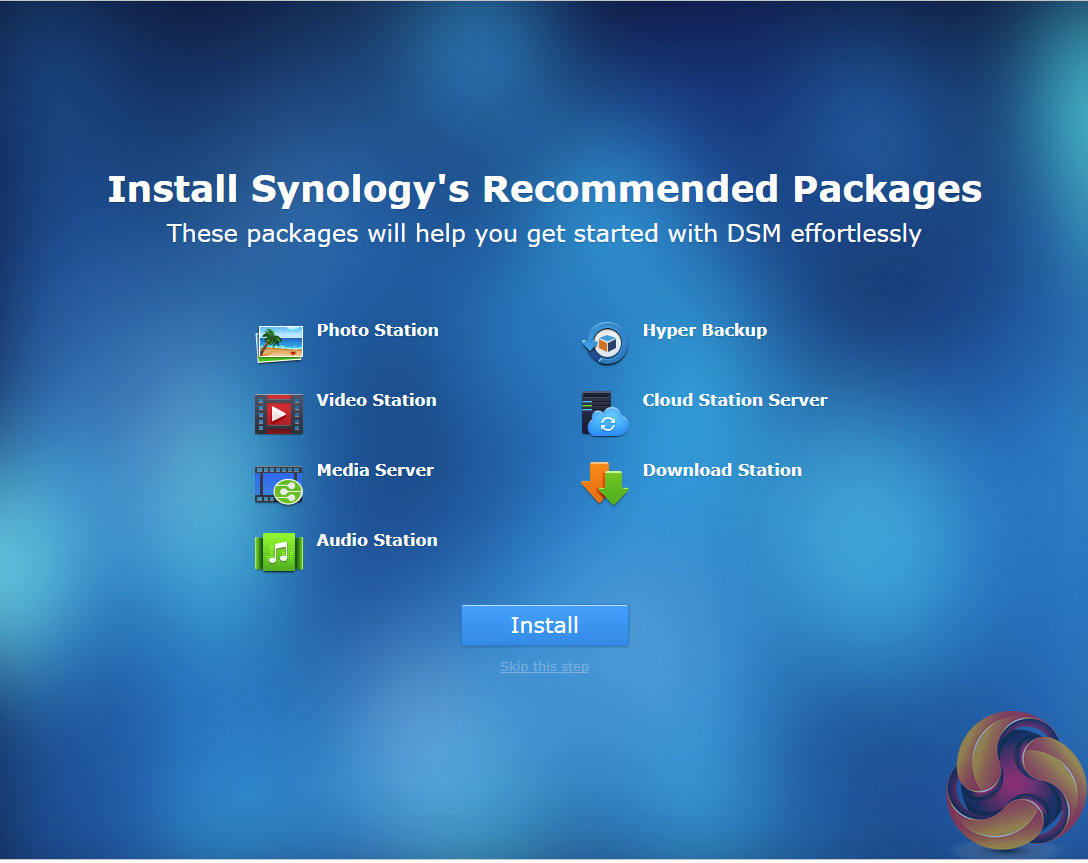Click the Photo Station beach picture icon
Image resolution: width=1088 pixels, height=863 pixels.
(279, 343)
